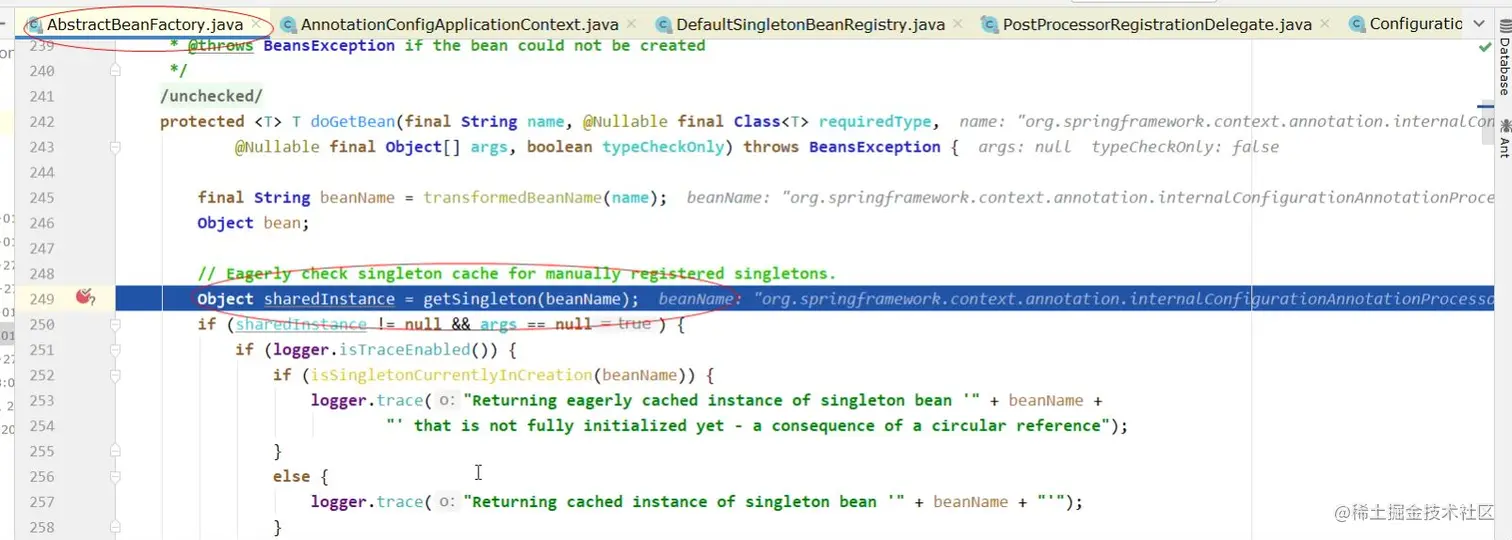
Task: Collapse the if block at line 252
Action: coord(116,375)
